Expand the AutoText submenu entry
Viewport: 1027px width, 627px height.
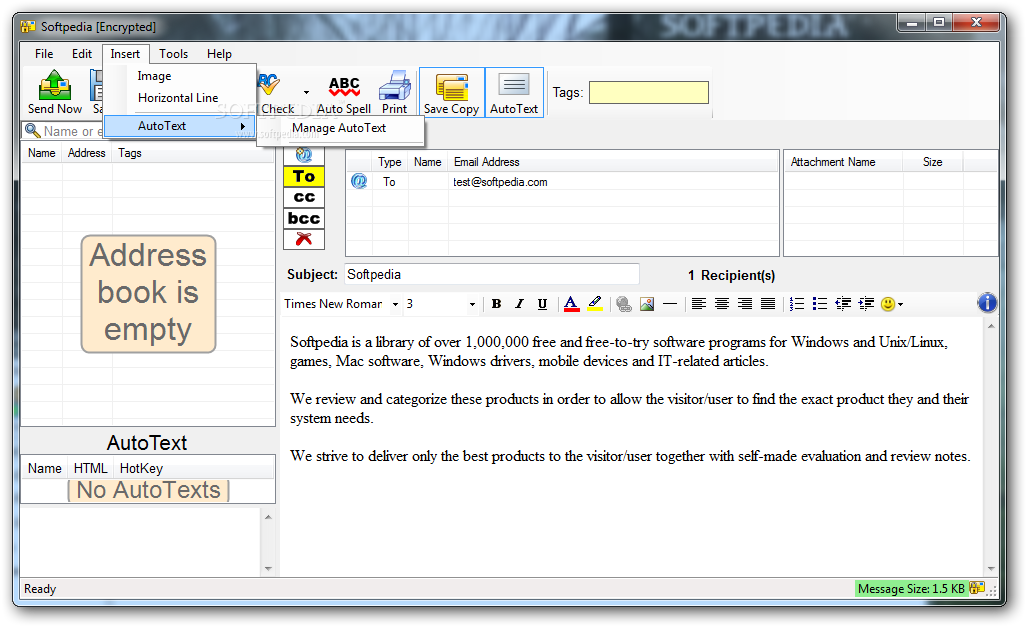(179, 126)
